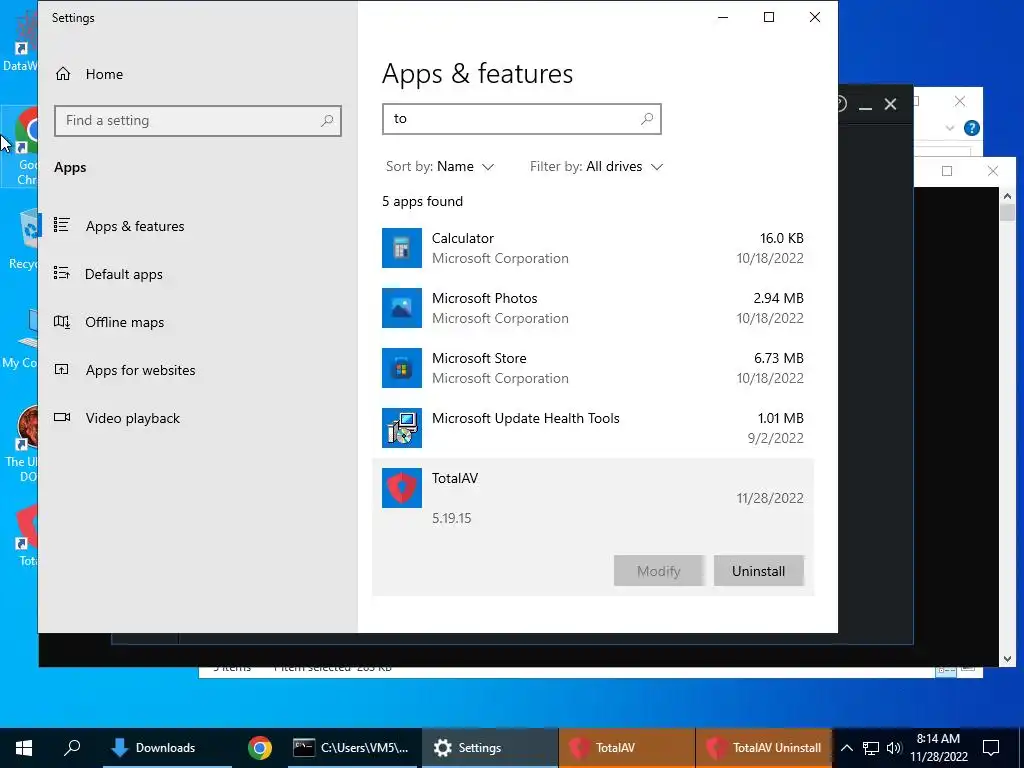This screenshot has width=1024, height=768.
Task: Click the Microsoft Photos entry name
Action: tap(485, 298)
